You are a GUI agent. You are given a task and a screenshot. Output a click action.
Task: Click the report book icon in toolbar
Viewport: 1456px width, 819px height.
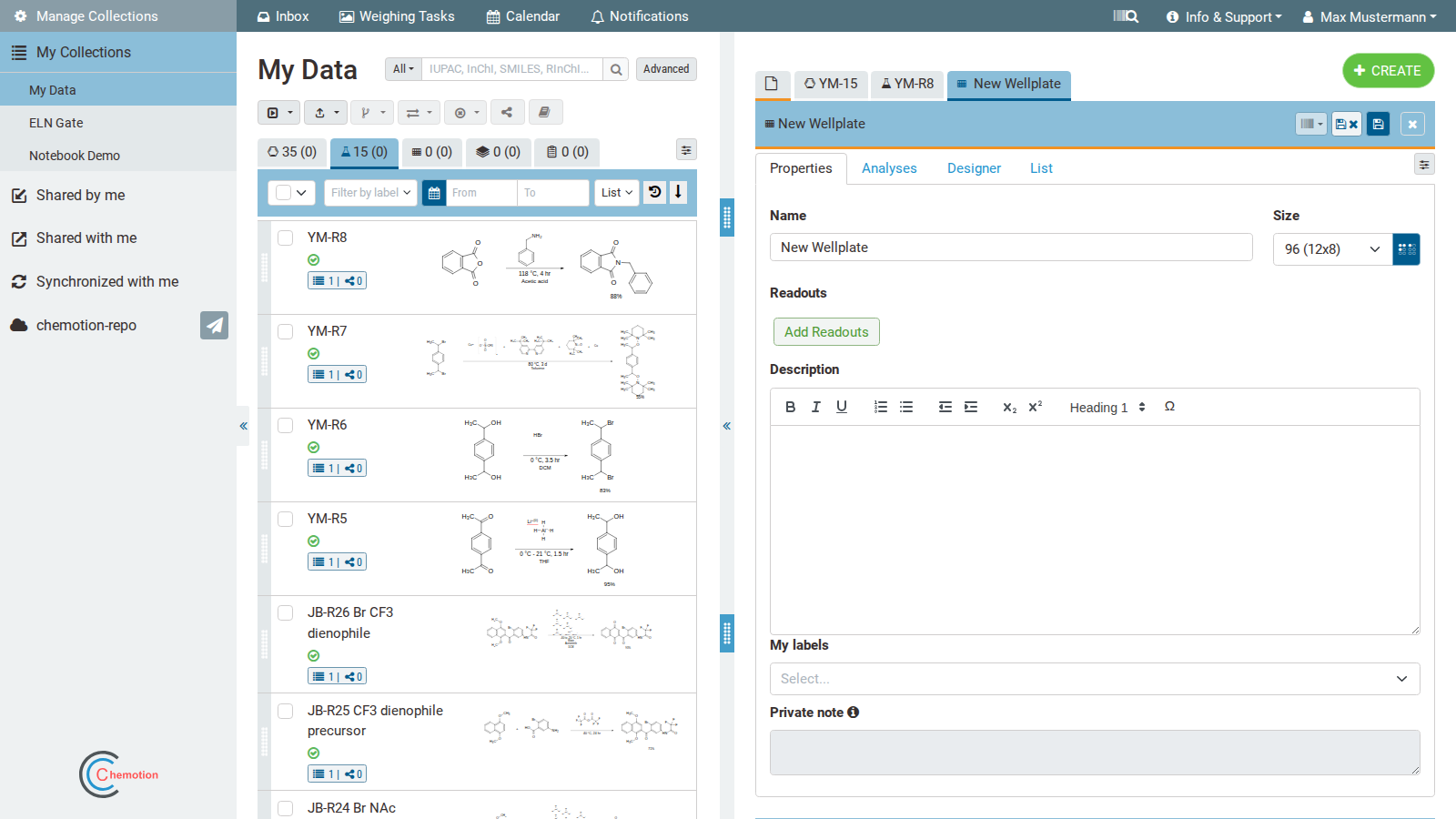coord(544,112)
